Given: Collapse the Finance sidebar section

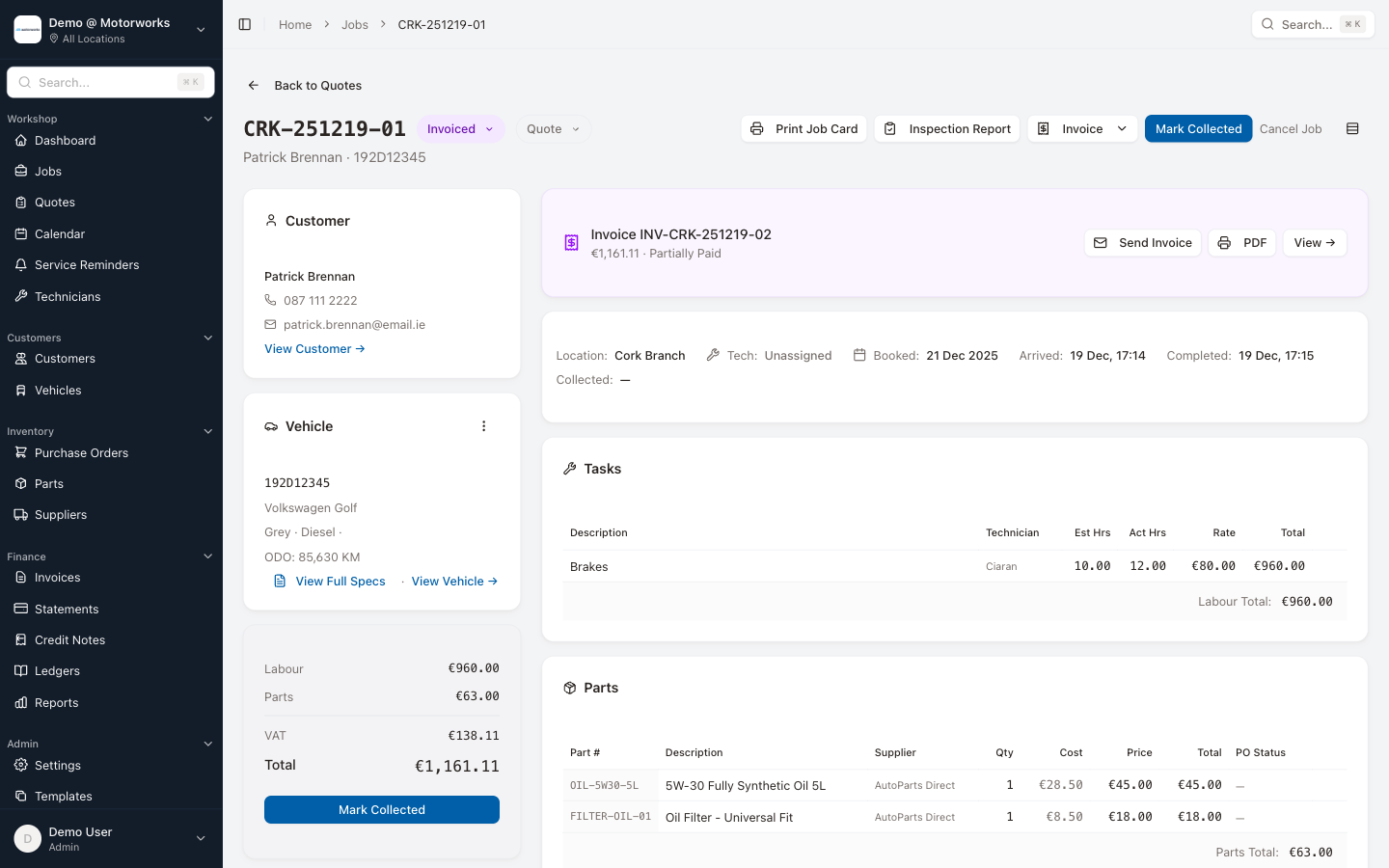Looking at the screenshot, I should 207,556.
